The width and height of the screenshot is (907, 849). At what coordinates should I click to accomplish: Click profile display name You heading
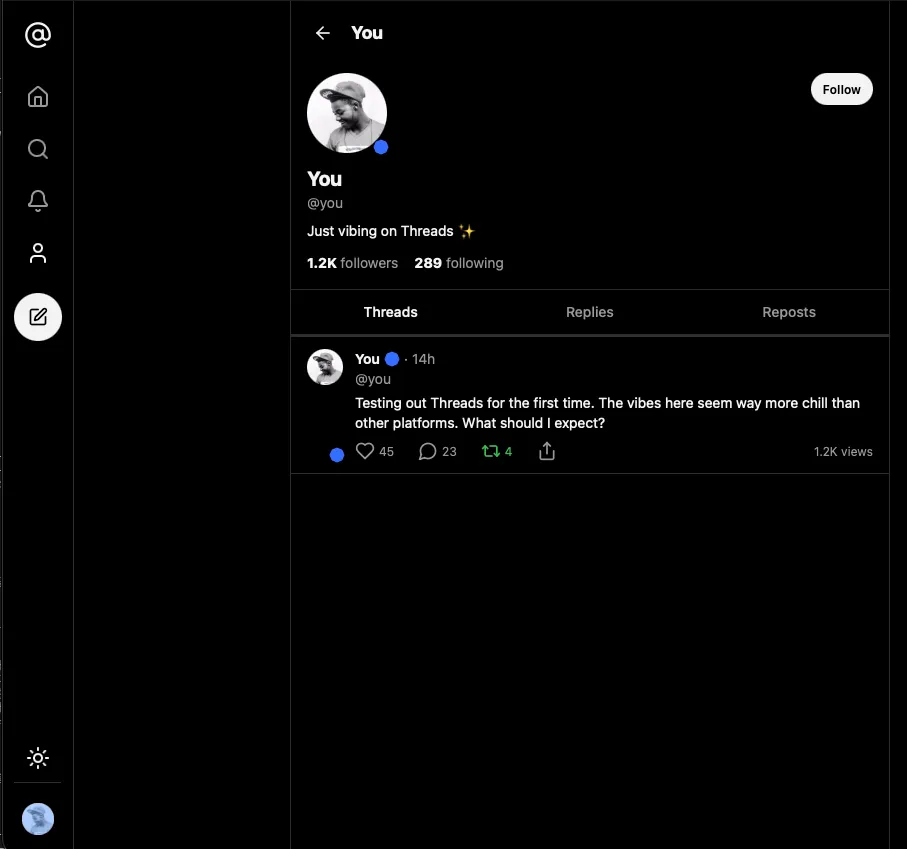[325, 179]
